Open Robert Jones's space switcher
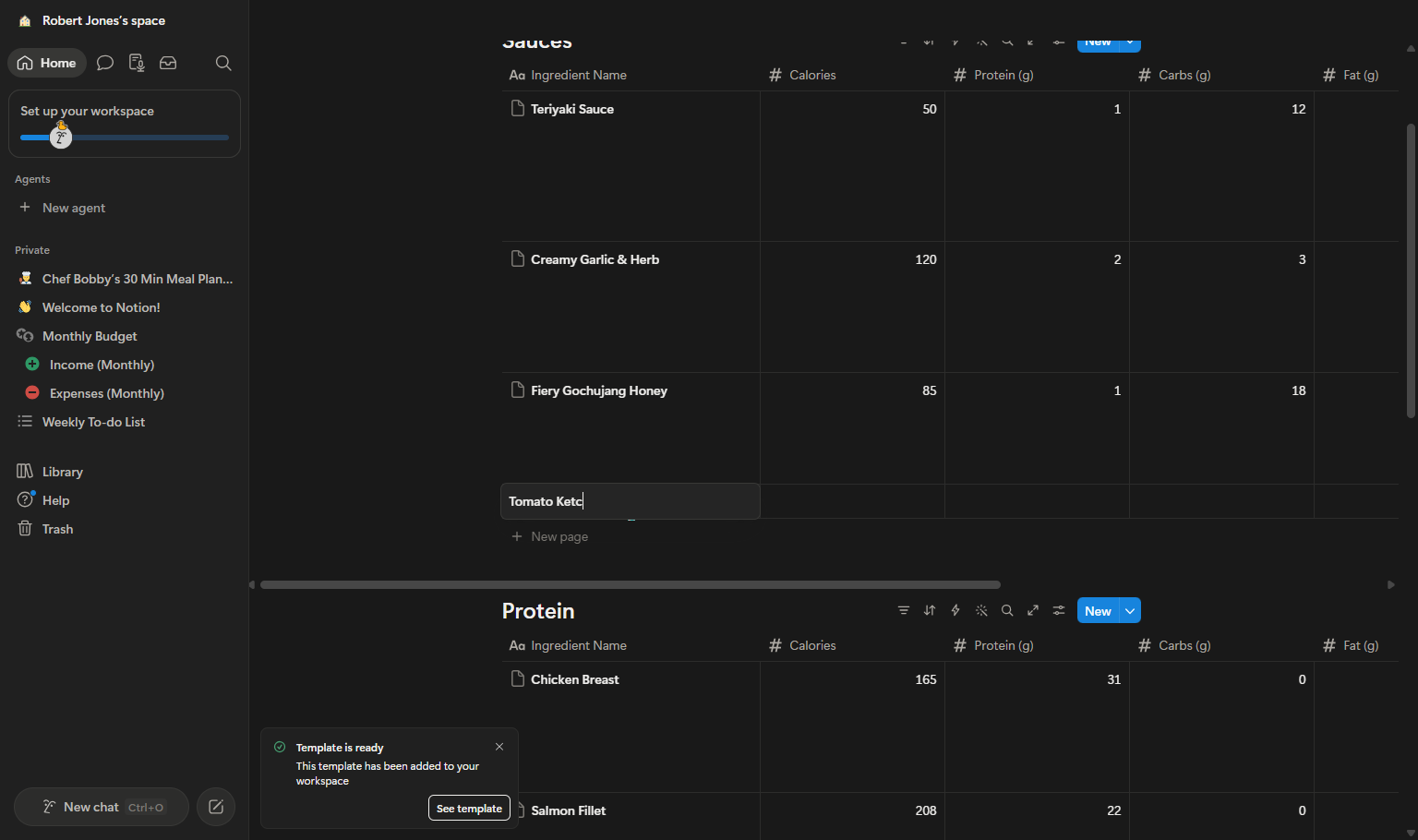The height and width of the screenshot is (840, 1418). click(x=103, y=20)
